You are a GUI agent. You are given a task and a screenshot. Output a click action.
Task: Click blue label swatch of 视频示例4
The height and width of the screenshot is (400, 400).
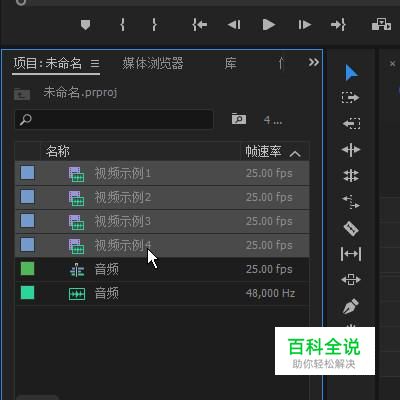click(27, 245)
